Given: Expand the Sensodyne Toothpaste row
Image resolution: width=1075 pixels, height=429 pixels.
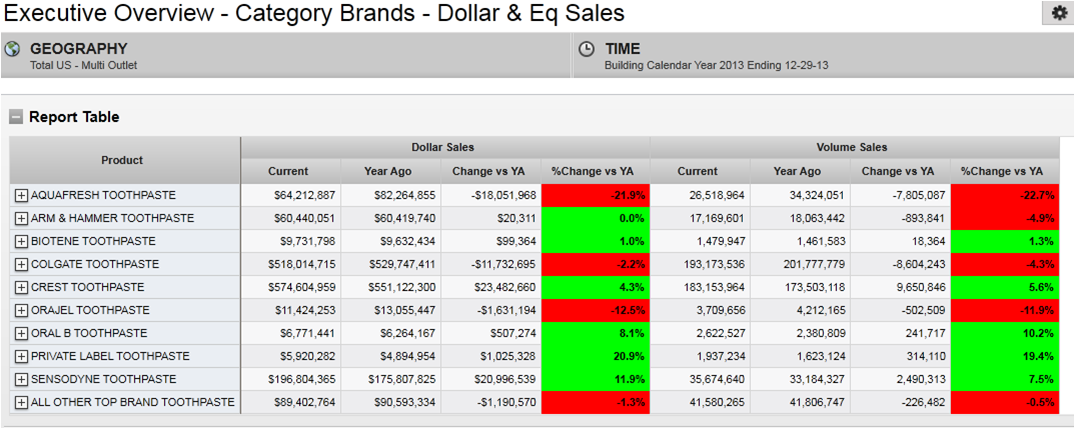Looking at the screenshot, I should click(x=22, y=379).
